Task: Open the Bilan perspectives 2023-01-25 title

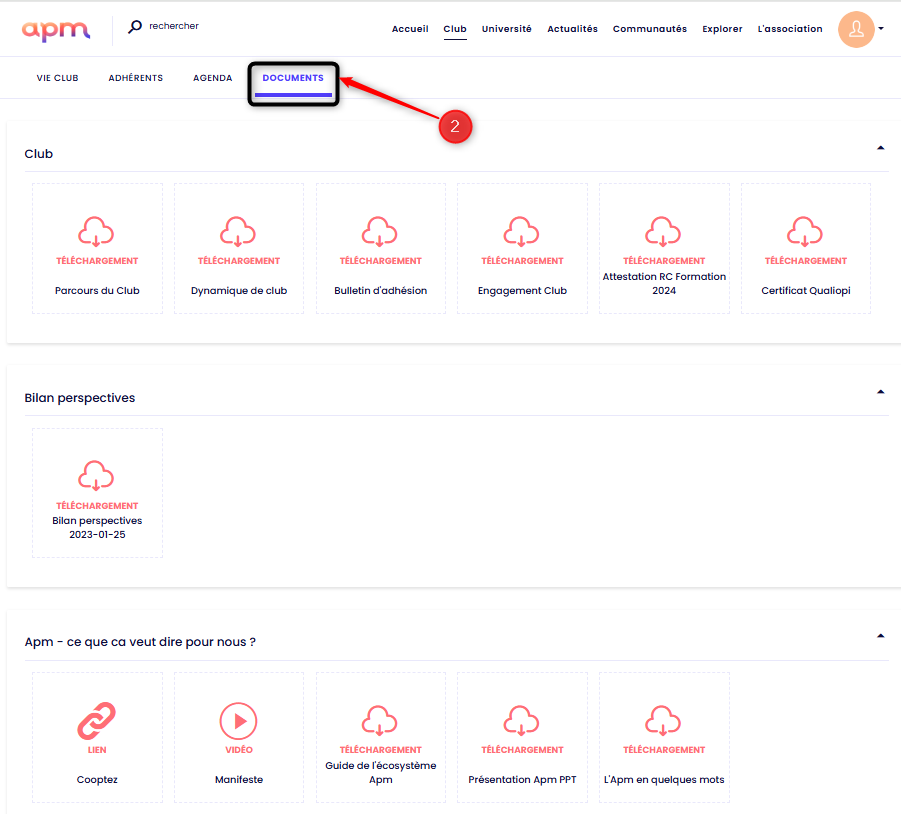Action: (97, 527)
